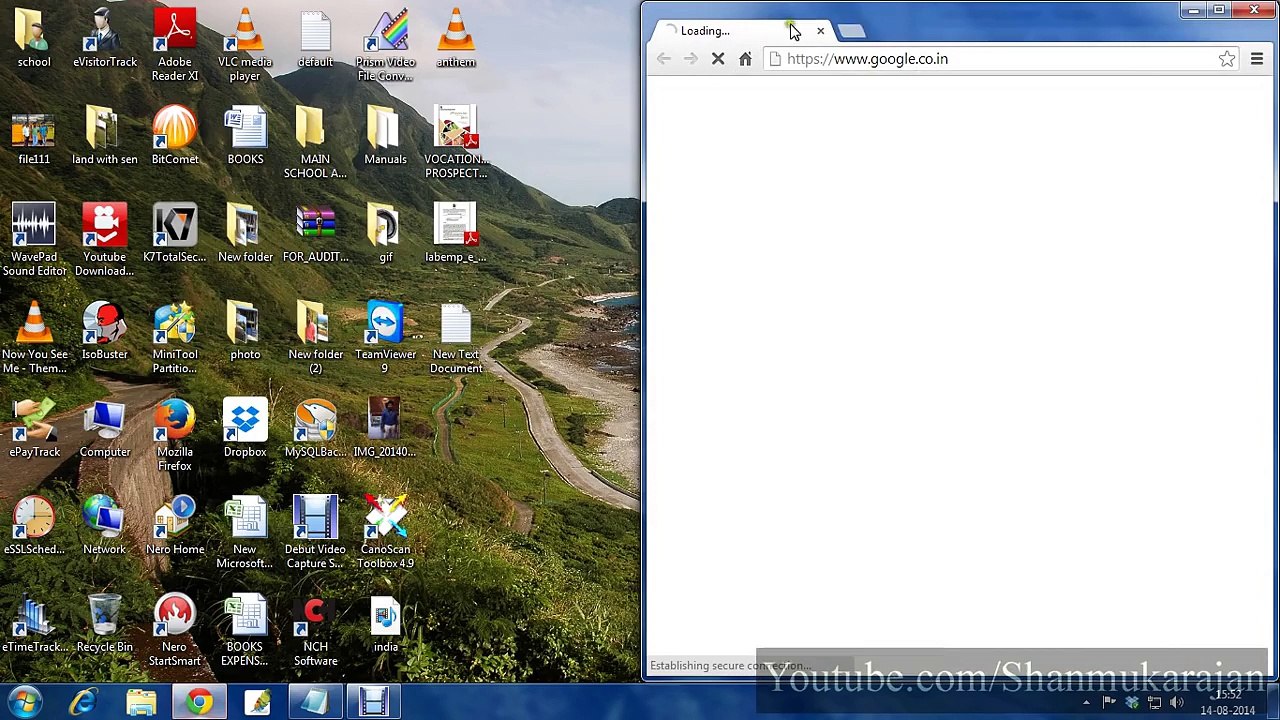Select the IsoBuster desktop icon

coord(105,331)
